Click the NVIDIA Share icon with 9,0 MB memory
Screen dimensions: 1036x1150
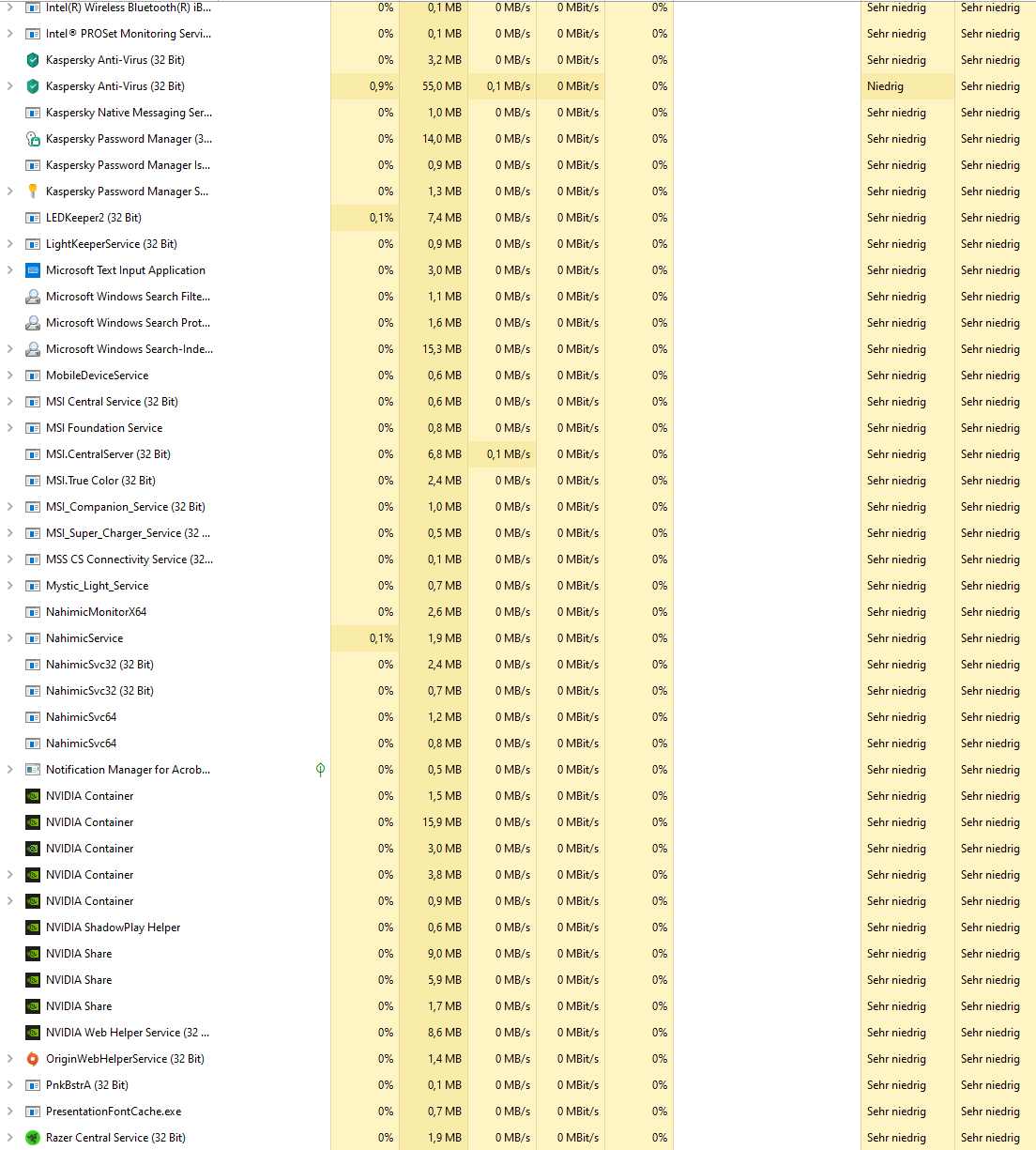pos(33,954)
